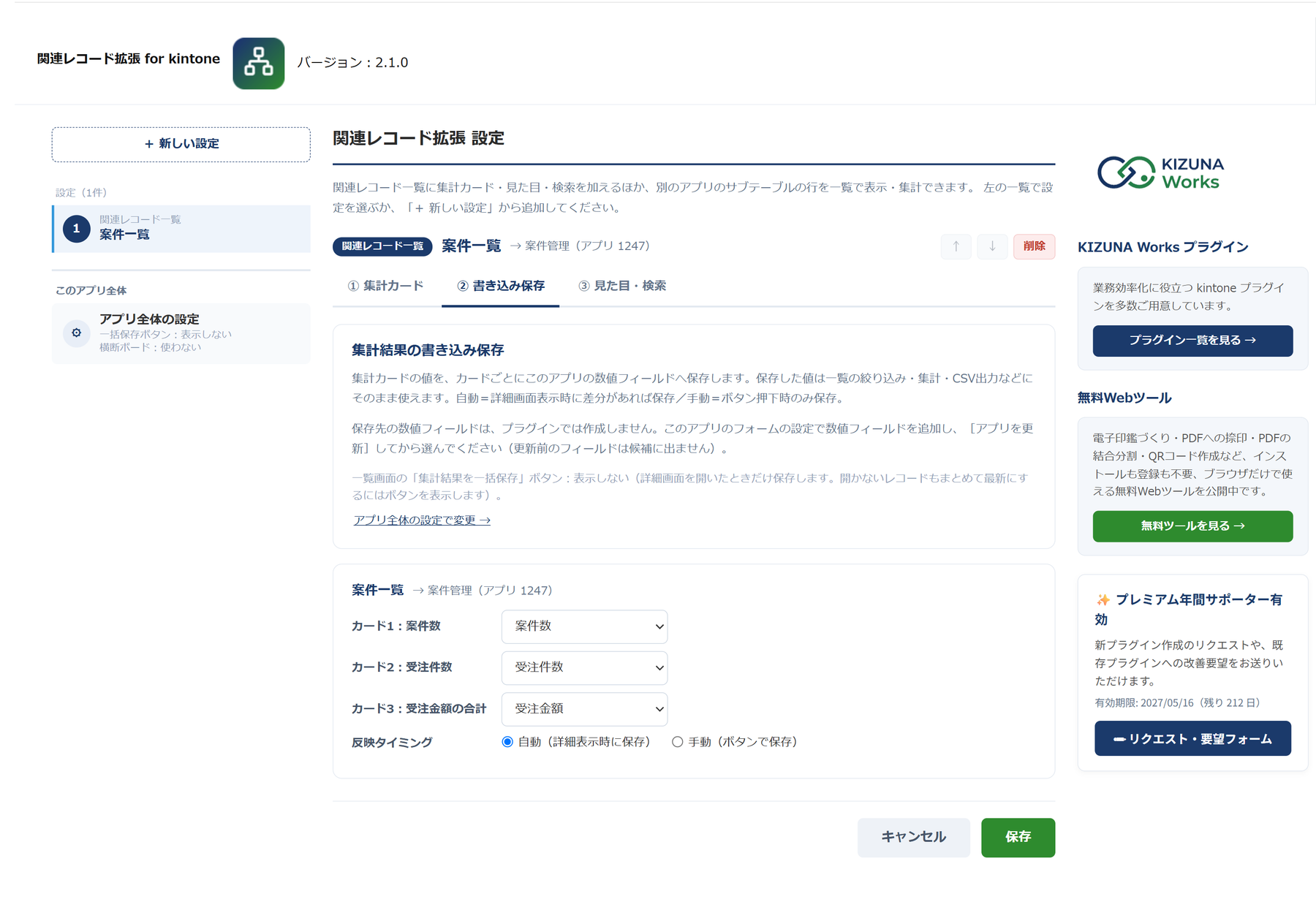The width and height of the screenshot is (1316, 902).
Task: Click the numbered circle 1 badge
Action: (x=77, y=229)
